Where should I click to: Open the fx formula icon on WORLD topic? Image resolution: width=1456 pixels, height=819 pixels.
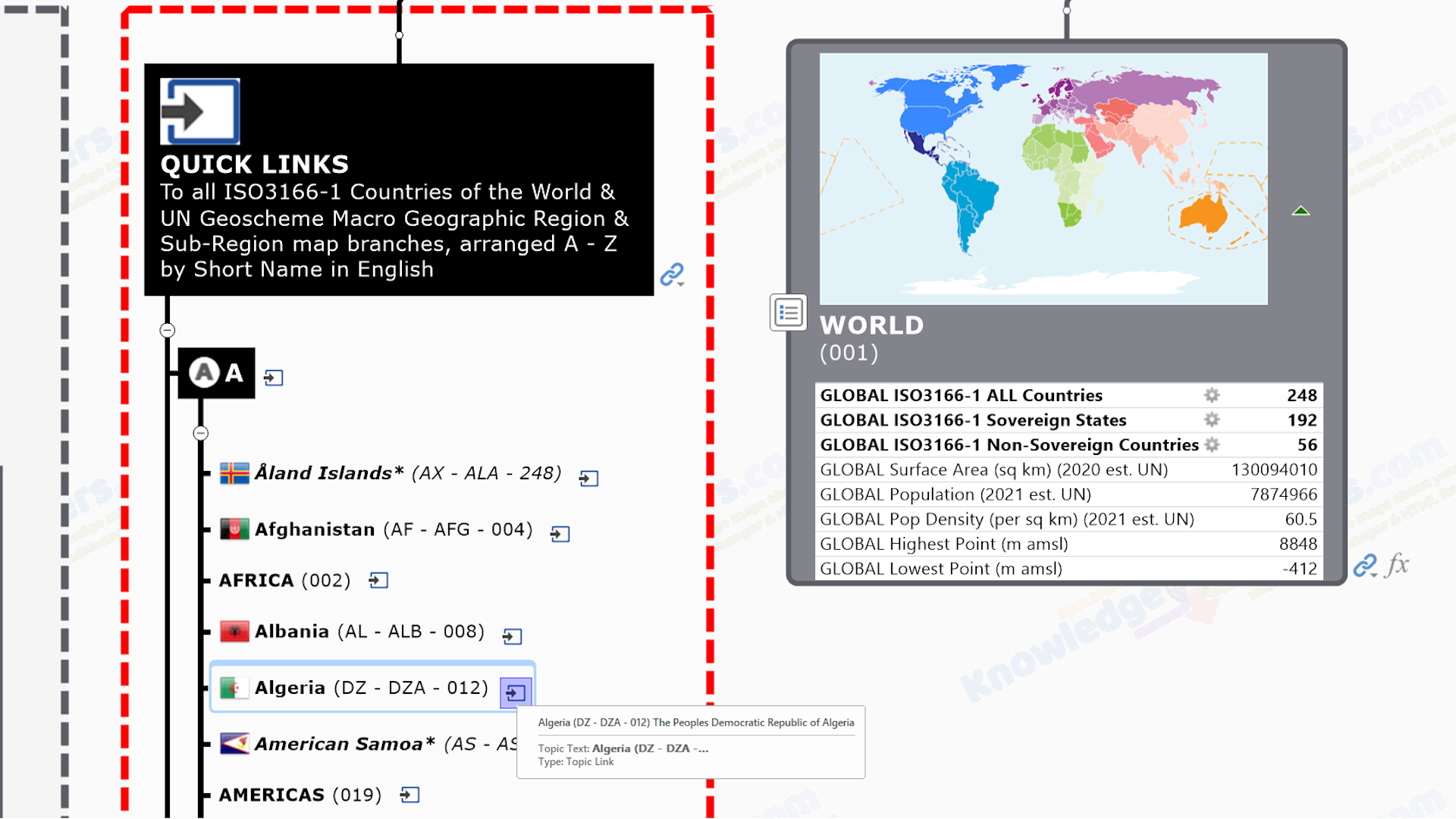(x=1398, y=565)
